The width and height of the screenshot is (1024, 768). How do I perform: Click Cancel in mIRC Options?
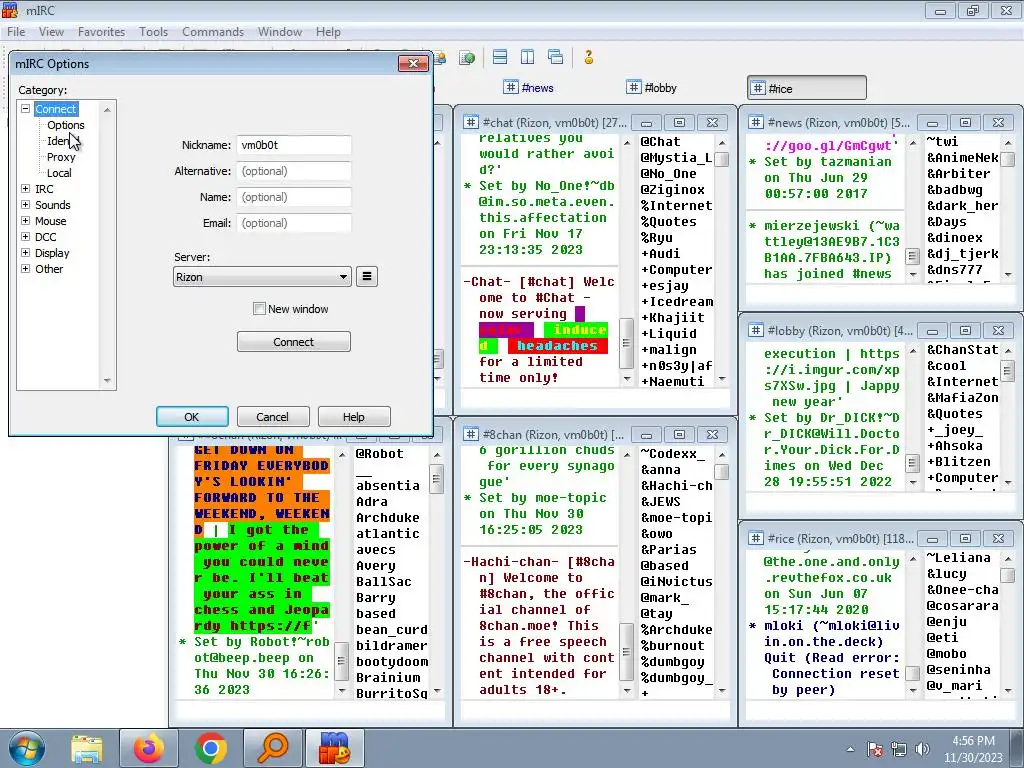click(272, 417)
